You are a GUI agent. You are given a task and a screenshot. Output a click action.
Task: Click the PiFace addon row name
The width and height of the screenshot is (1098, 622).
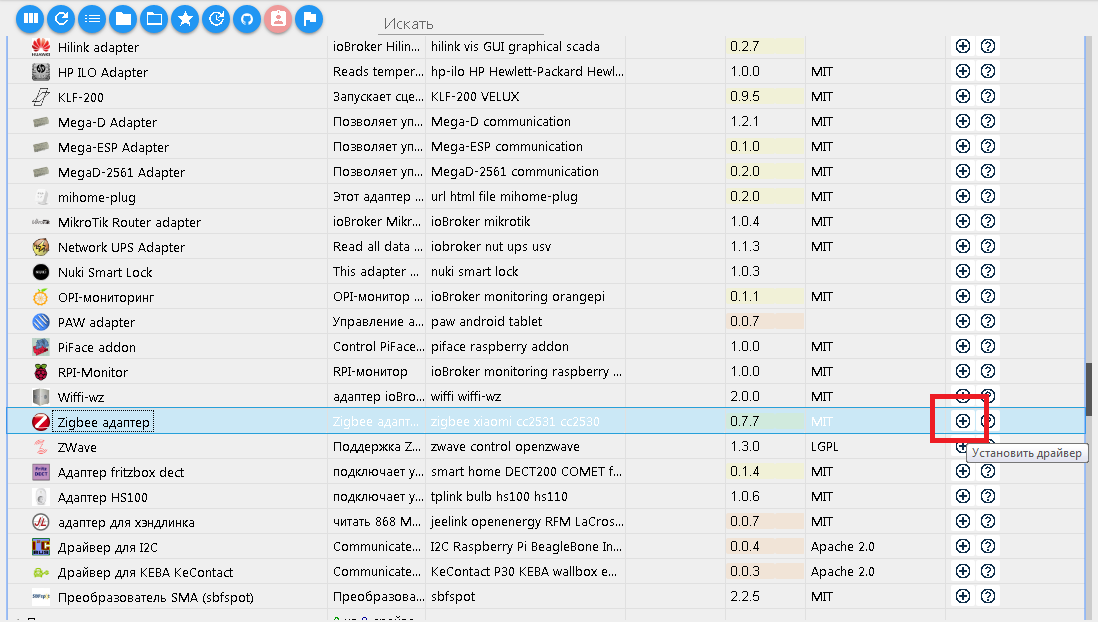[97, 347]
